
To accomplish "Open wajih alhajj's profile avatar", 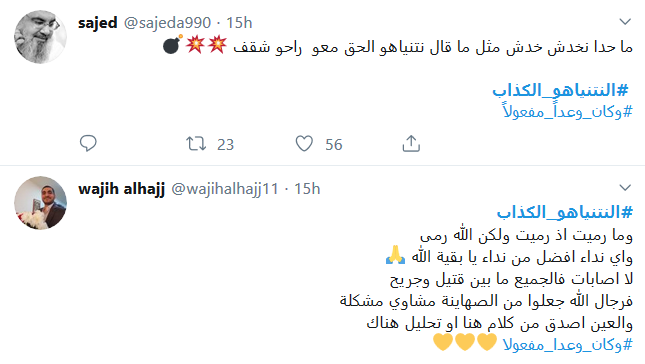I will click(x=40, y=203).
